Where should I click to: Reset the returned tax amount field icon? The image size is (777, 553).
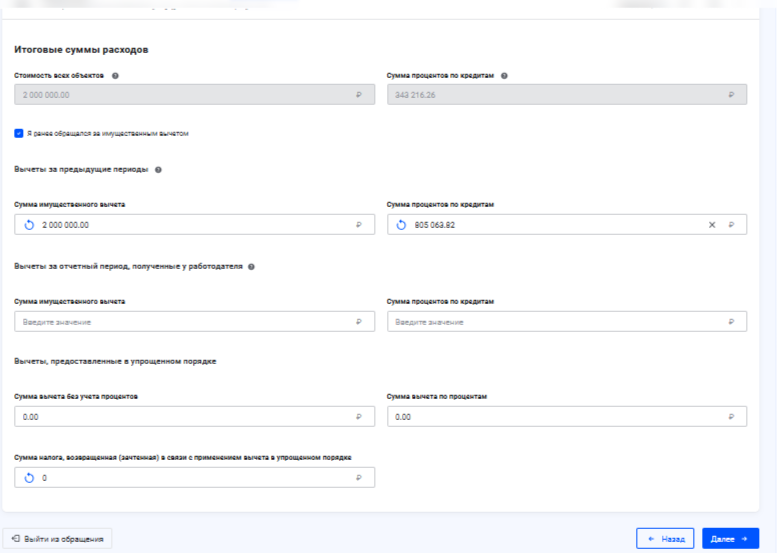pyautogui.click(x=29, y=478)
